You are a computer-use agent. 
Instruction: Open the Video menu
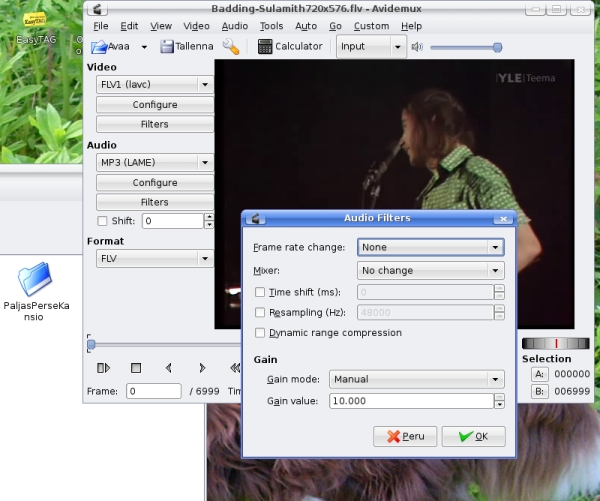(196, 26)
